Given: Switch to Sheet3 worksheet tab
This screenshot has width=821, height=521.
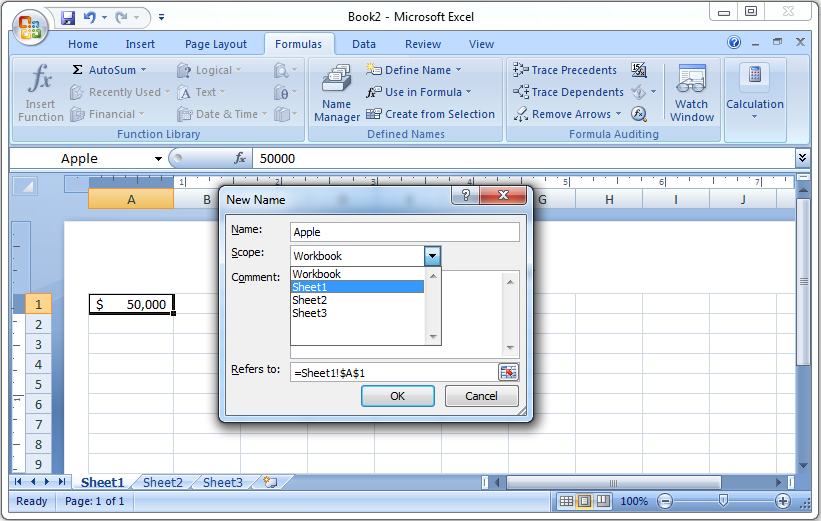Looking at the screenshot, I should pyautogui.click(x=223, y=482).
